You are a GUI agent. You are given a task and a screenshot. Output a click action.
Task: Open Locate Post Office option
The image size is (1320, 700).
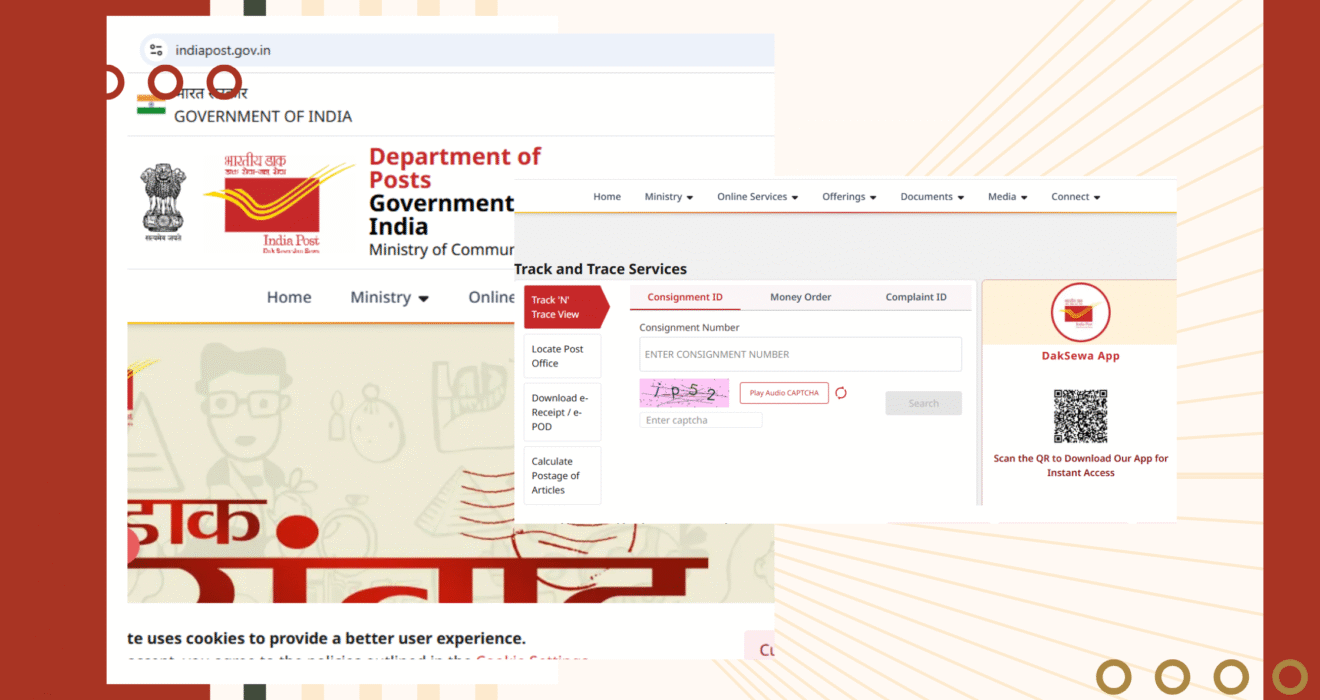(562, 356)
